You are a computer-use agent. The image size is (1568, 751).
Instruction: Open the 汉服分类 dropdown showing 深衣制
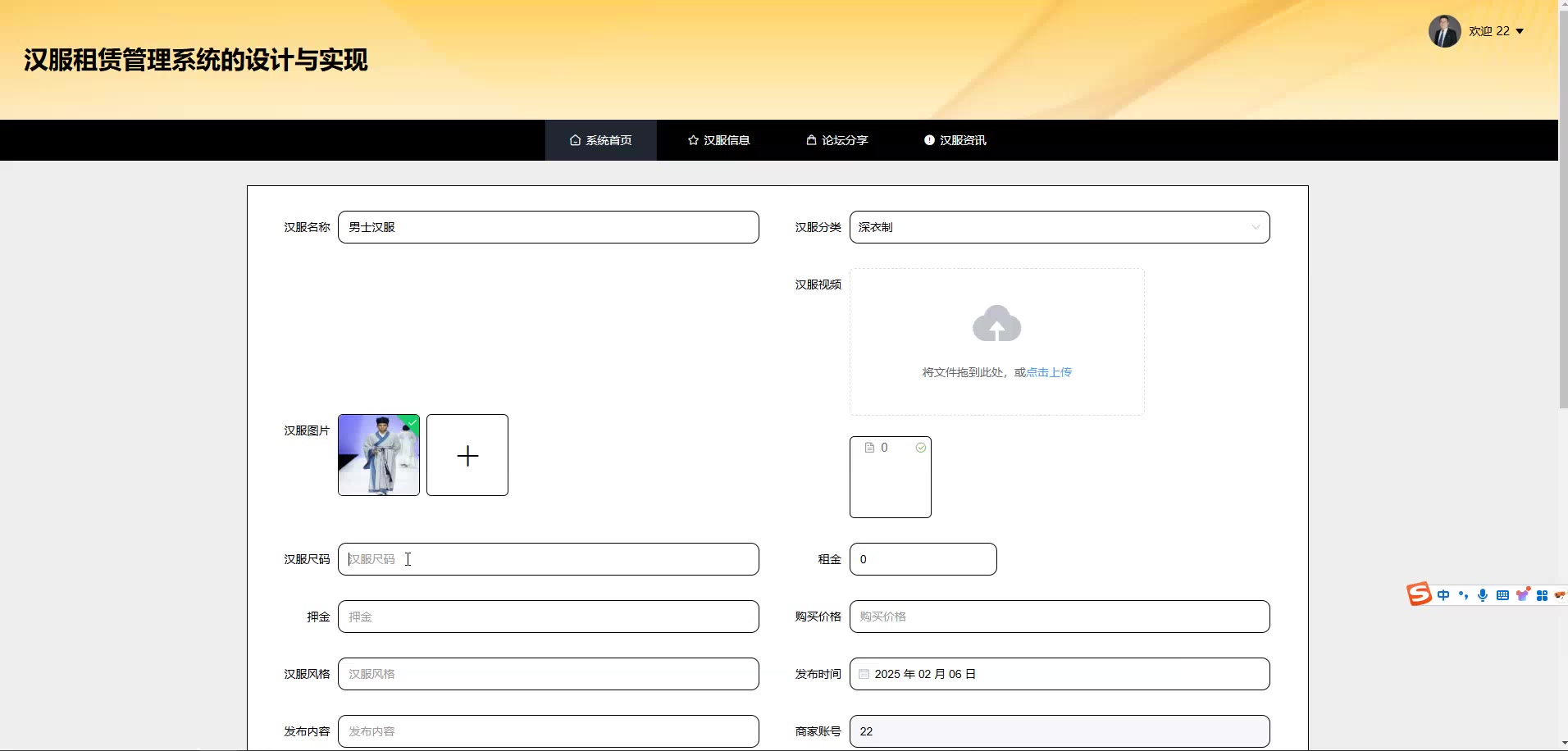[1059, 227]
